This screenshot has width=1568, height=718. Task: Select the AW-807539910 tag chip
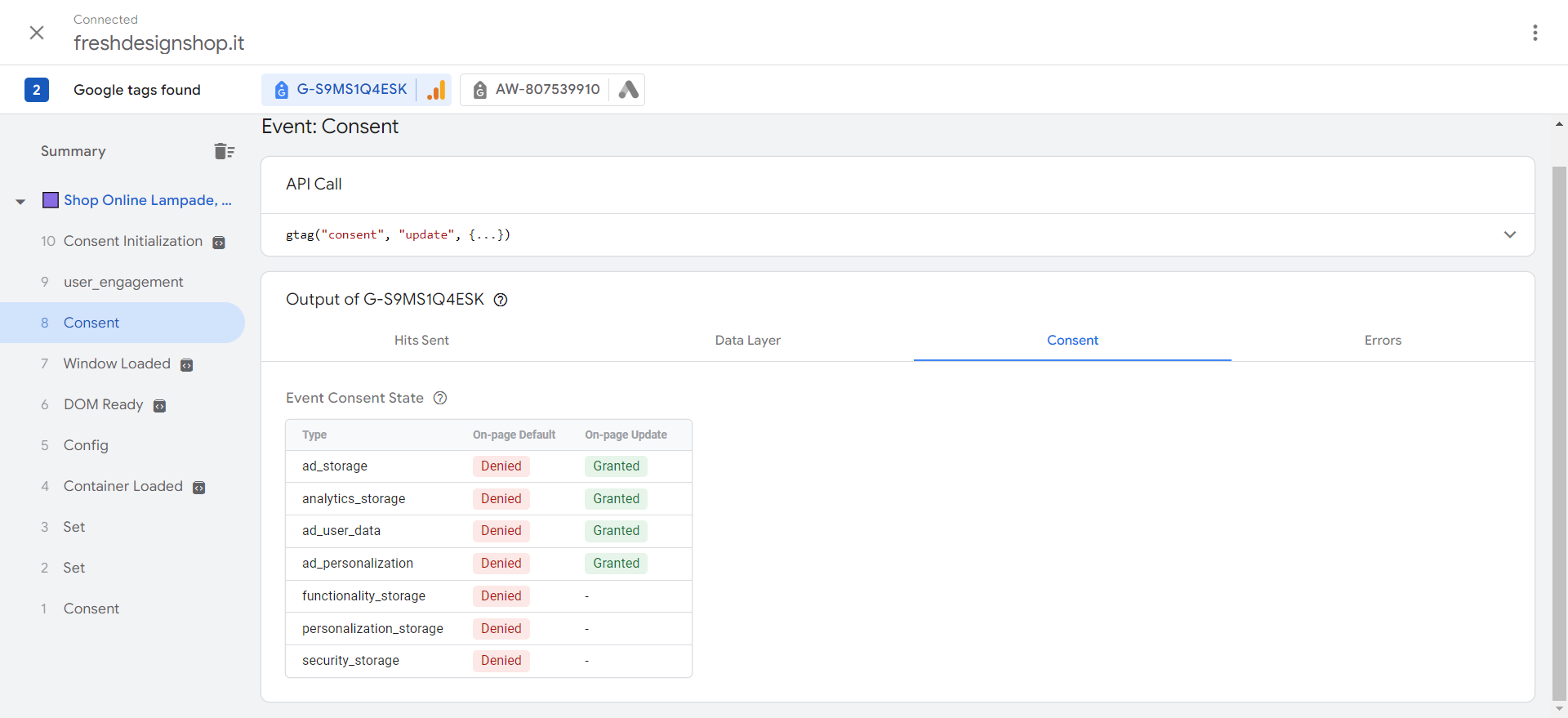547,90
